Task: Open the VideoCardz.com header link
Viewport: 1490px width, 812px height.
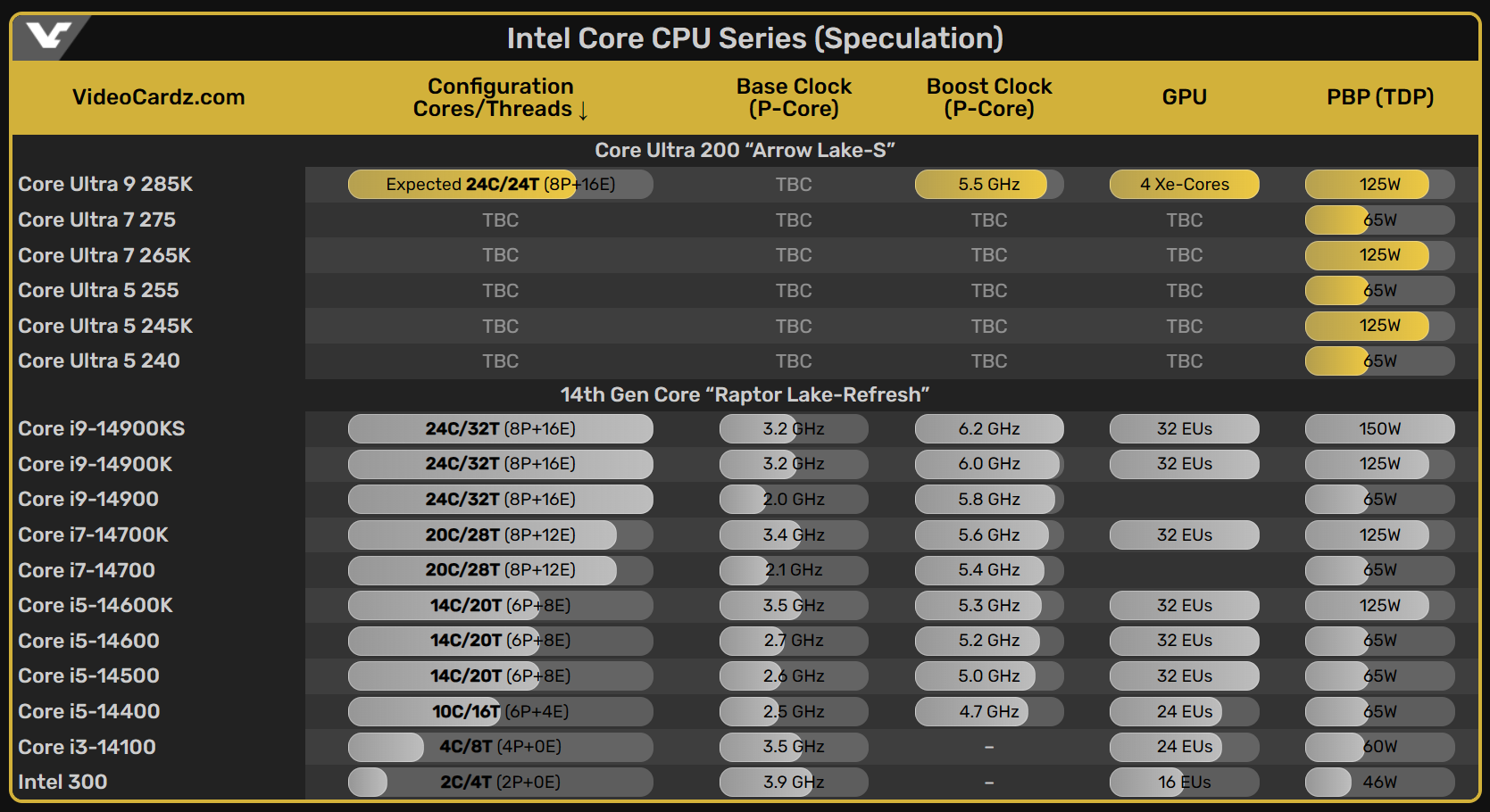Action: pos(159,97)
